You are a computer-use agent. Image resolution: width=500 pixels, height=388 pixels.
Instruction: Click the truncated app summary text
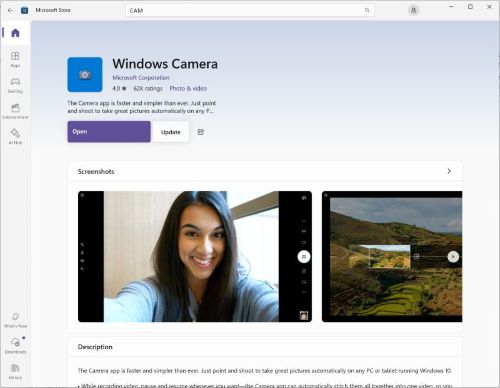[142, 107]
